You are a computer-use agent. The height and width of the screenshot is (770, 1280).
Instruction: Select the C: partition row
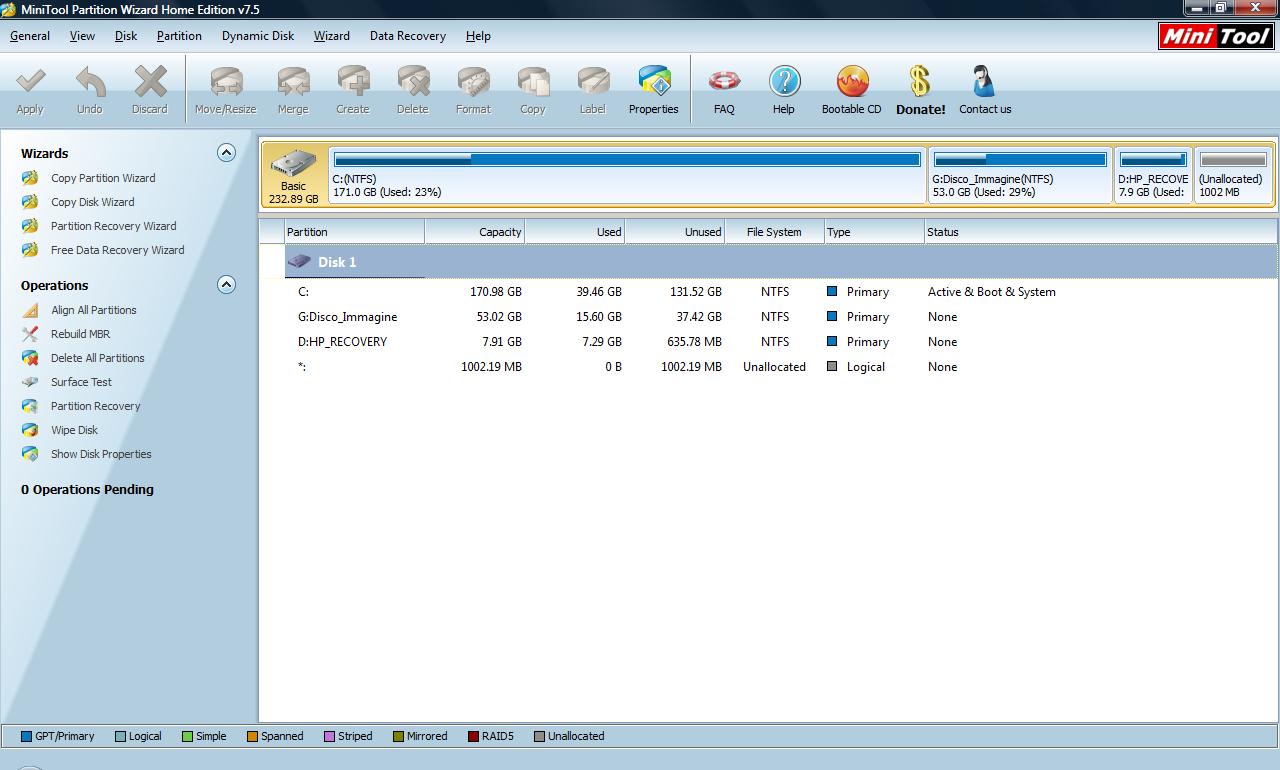[768, 292]
